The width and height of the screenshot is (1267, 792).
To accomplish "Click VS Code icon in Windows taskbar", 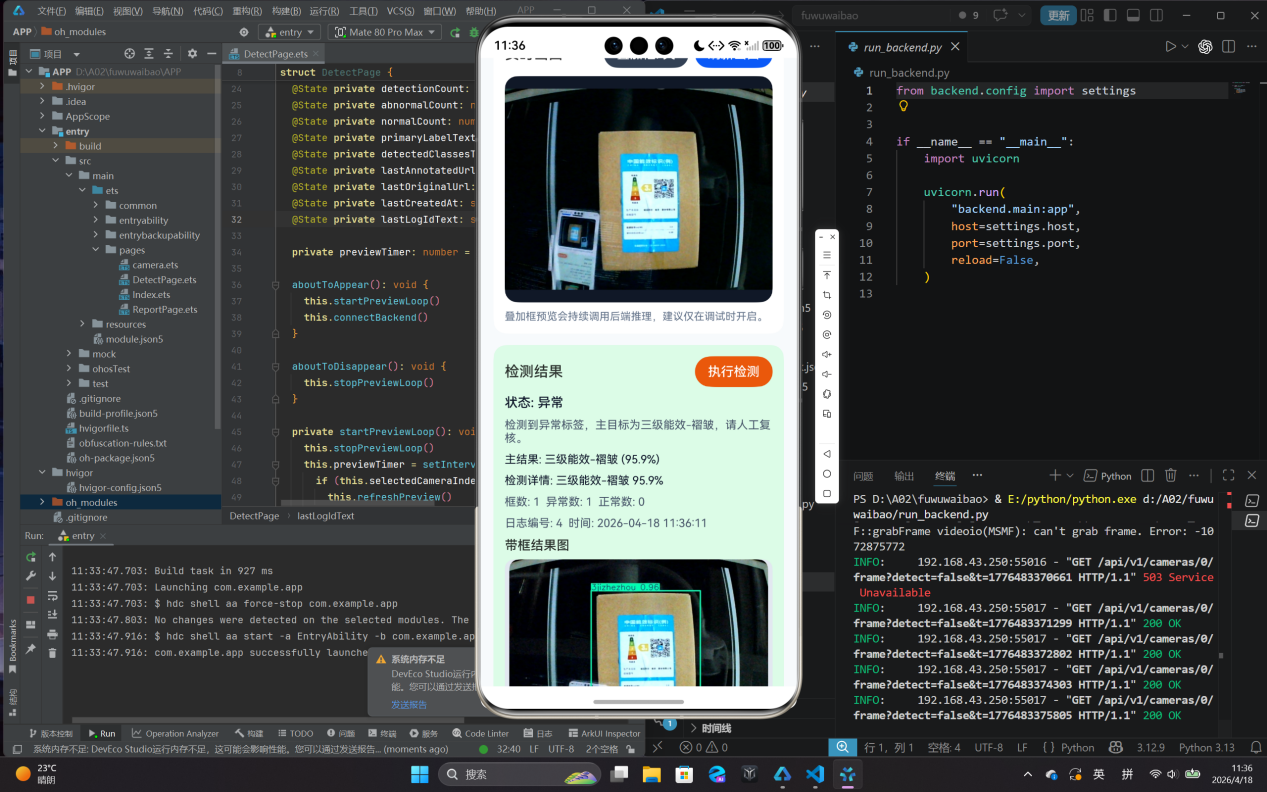I will click(814, 774).
